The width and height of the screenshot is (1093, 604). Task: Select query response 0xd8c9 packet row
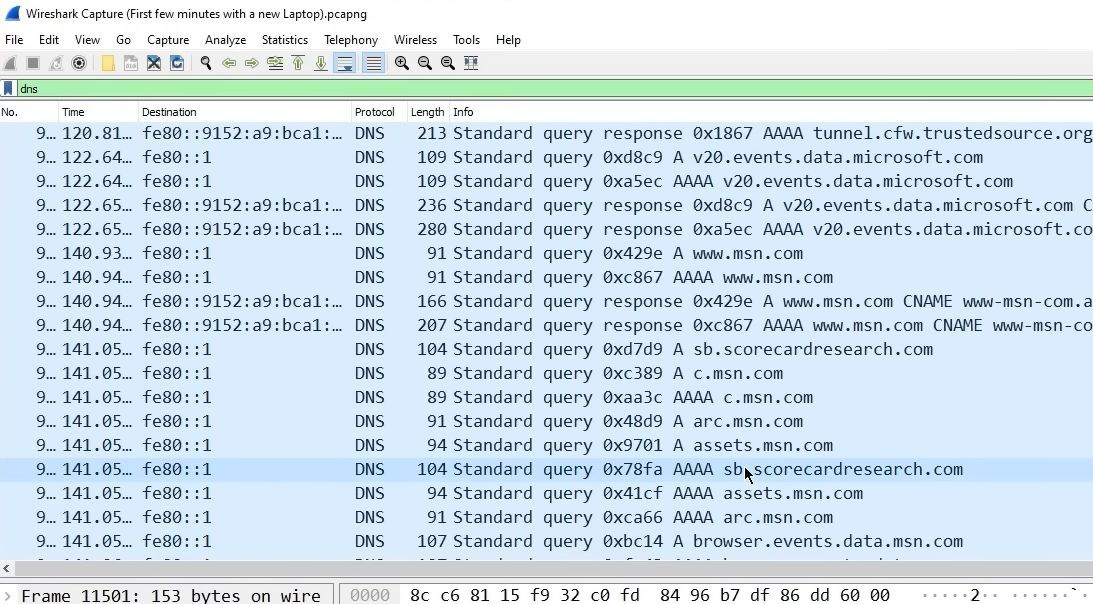546,205
